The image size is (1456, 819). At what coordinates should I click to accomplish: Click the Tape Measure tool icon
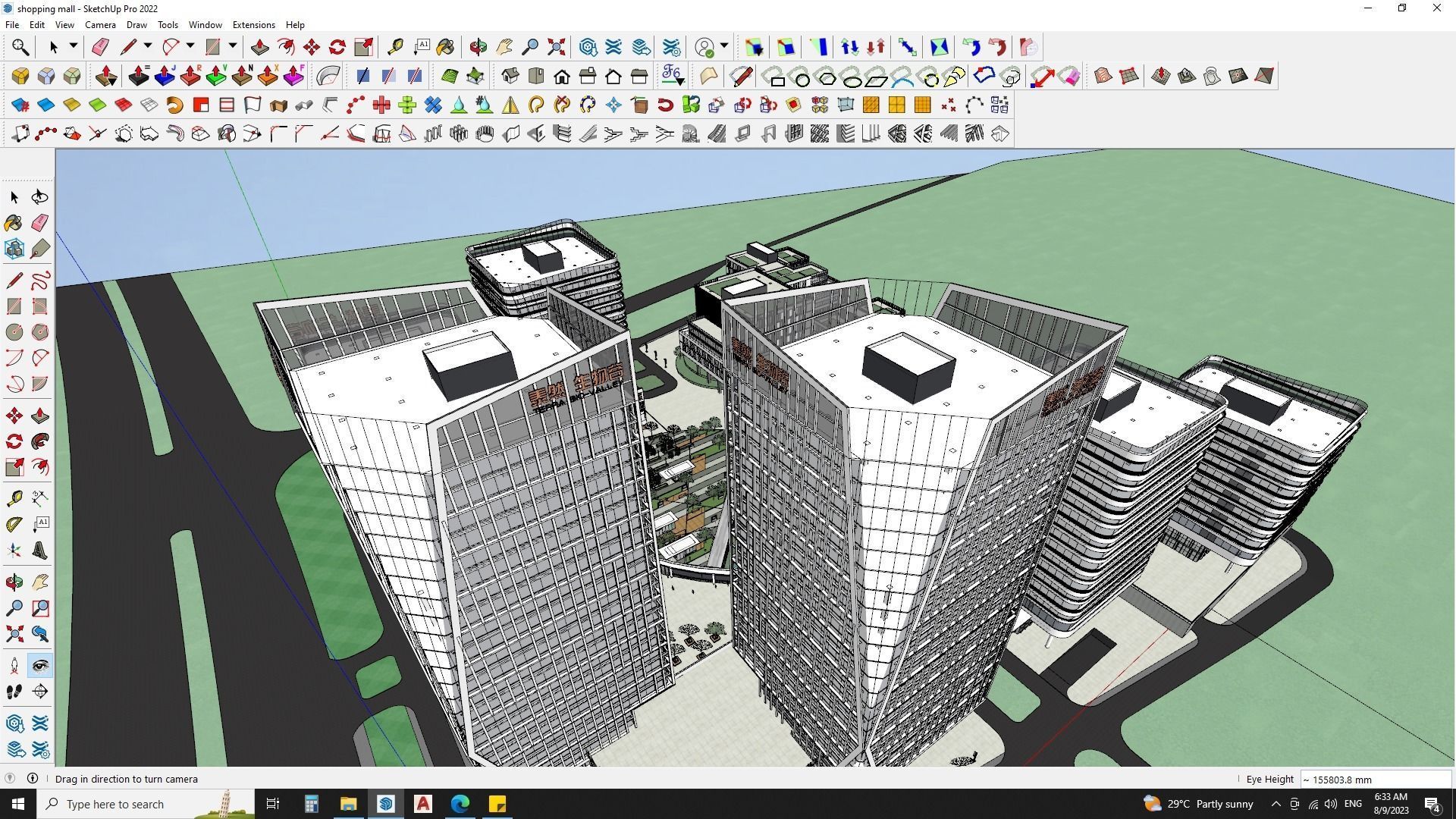pyautogui.click(x=395, y=47)
